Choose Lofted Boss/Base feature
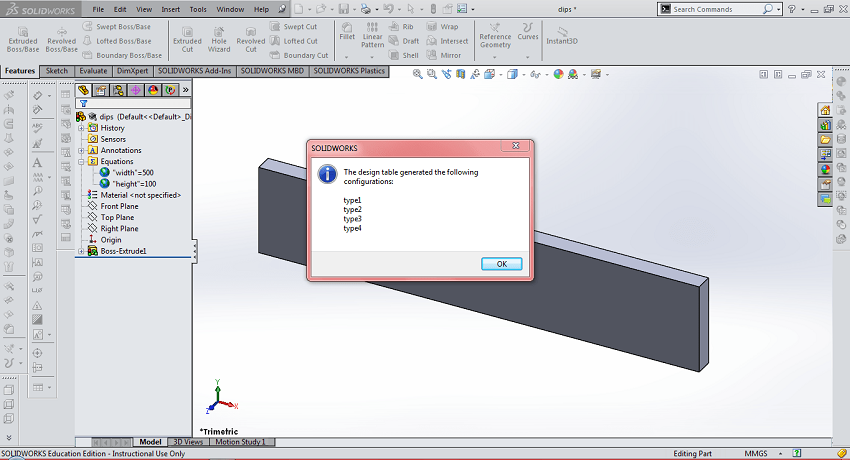 click(x=117, y=41)
